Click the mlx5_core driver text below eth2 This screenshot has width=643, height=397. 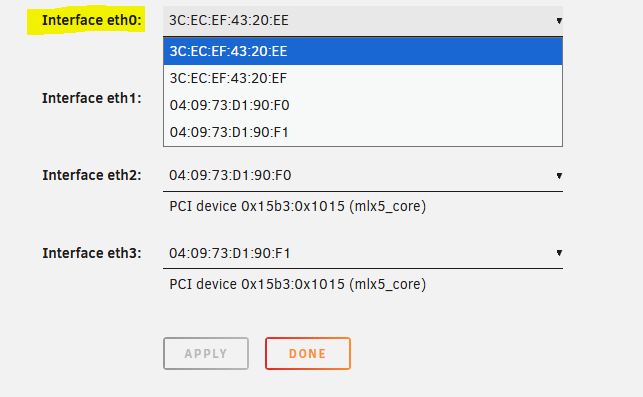pyautogui.click(x=388, y=206)
